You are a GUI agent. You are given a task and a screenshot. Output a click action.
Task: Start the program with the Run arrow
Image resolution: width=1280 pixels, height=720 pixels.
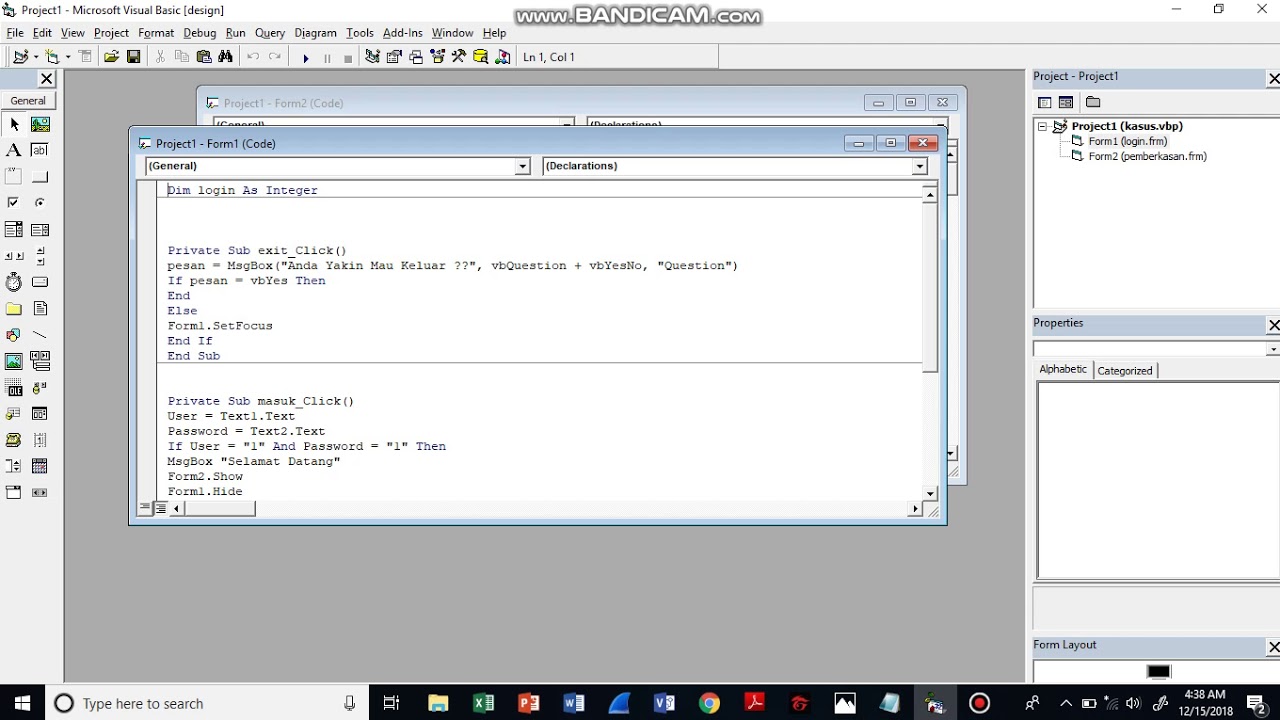[x=305, y=58]
